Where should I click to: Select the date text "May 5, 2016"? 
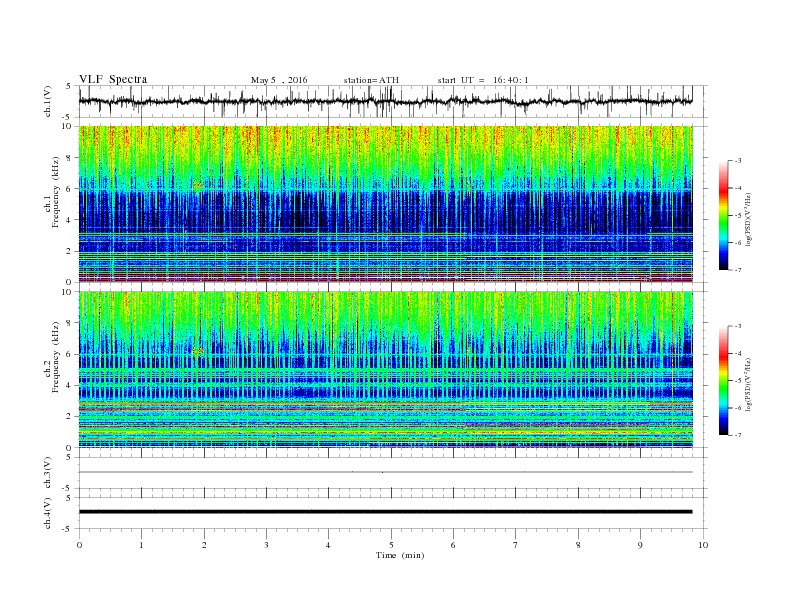[279, 80]
